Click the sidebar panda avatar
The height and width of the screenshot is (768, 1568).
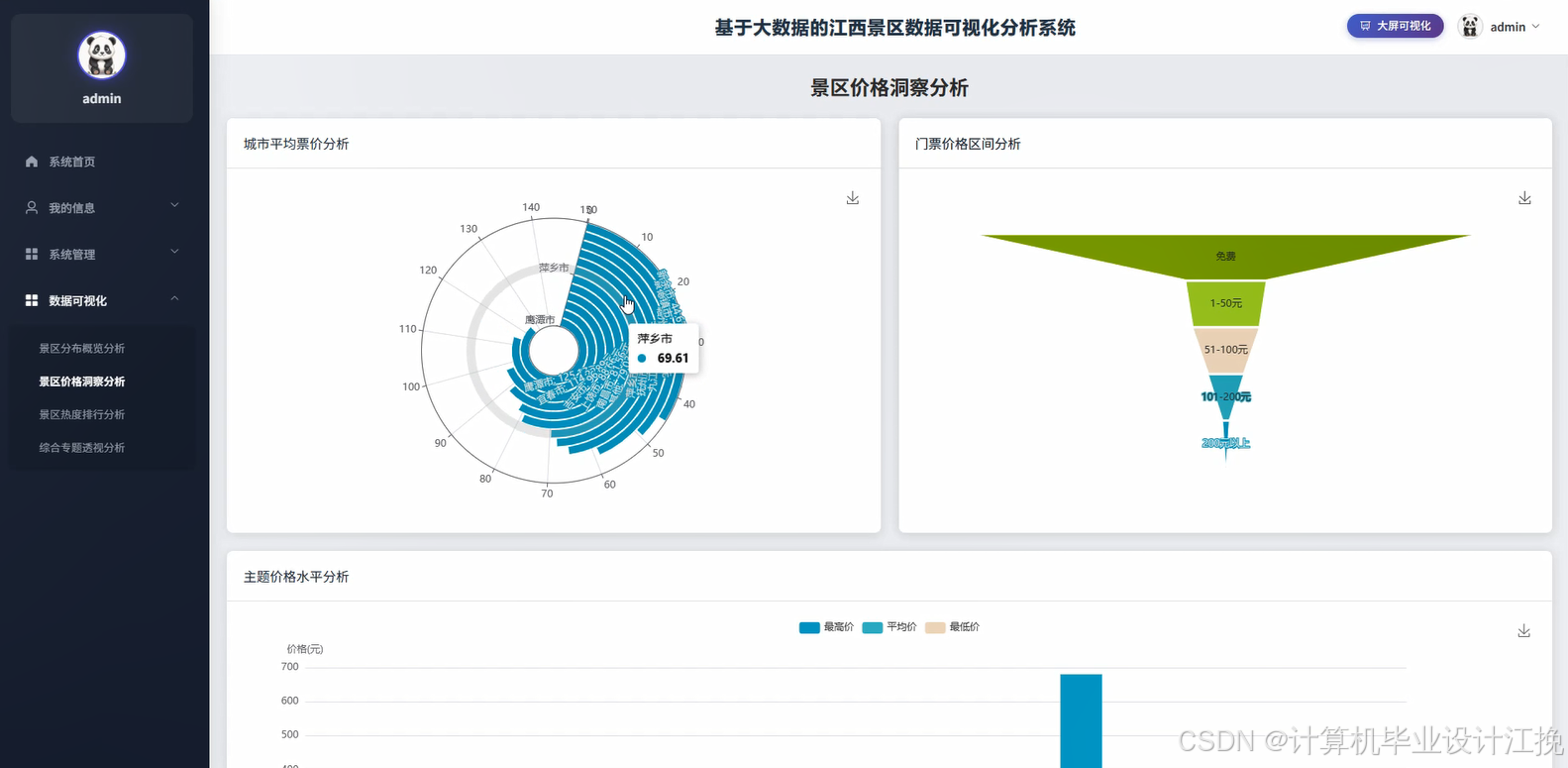[102, 55]
